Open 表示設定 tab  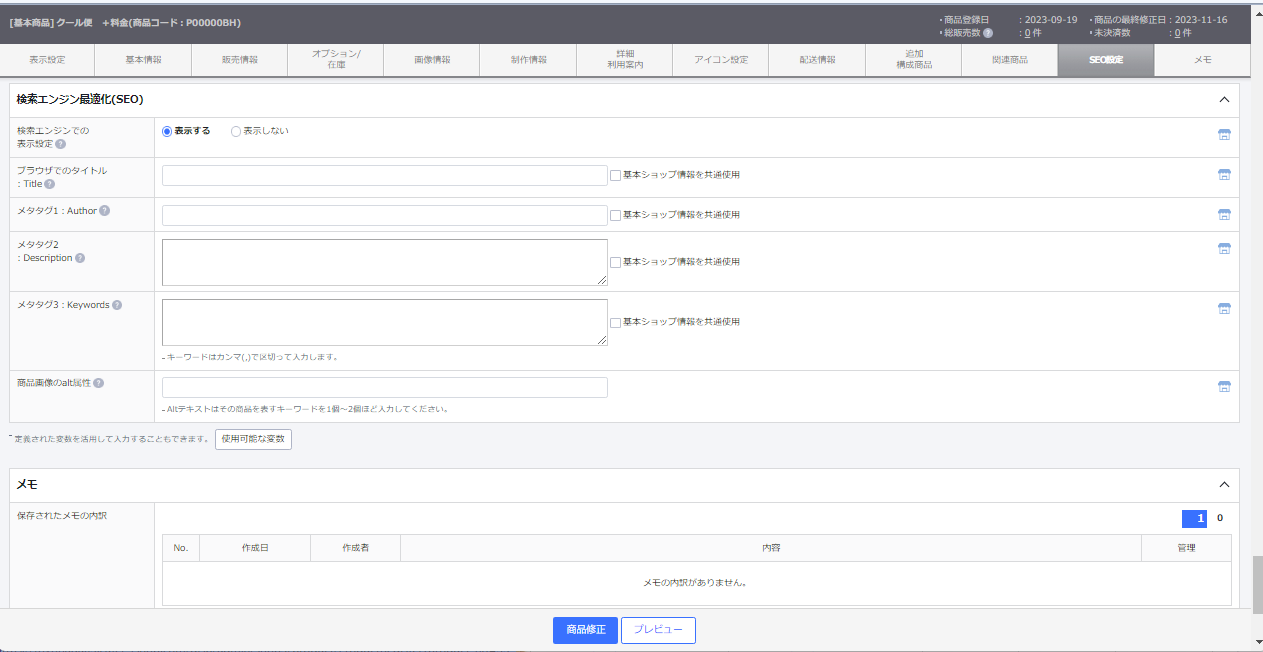click(x=47, y=60)
